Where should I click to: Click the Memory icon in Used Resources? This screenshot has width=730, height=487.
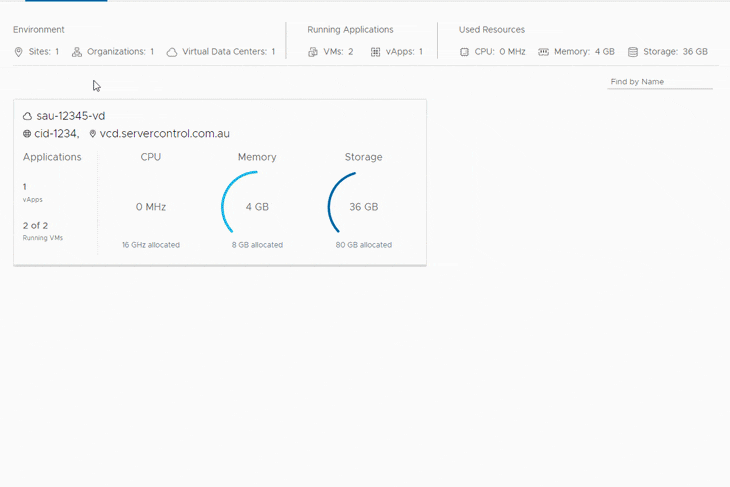click(544, 52)
